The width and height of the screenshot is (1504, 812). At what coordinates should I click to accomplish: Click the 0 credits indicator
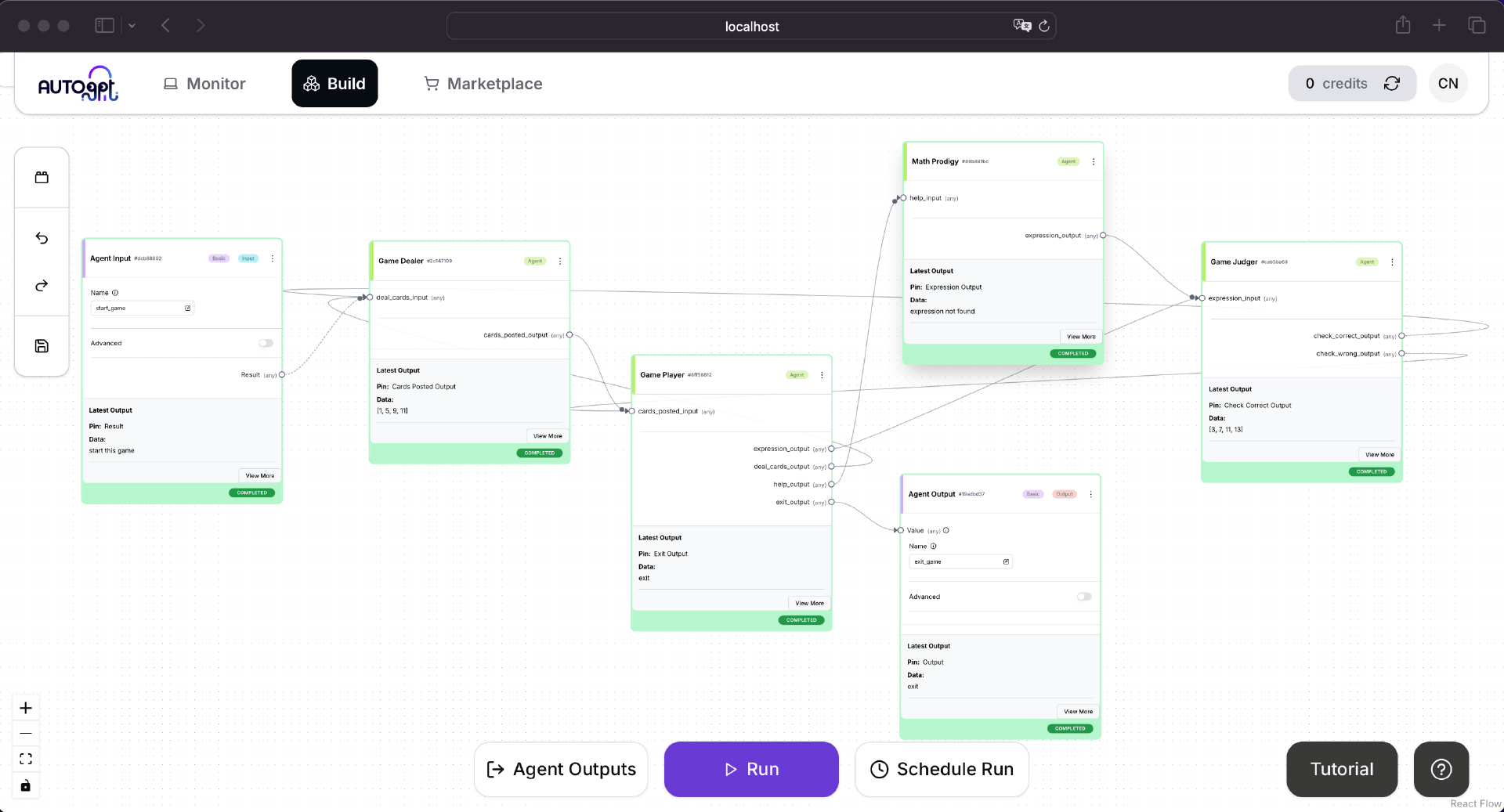pyautogui.click(x=1336, y=84)
